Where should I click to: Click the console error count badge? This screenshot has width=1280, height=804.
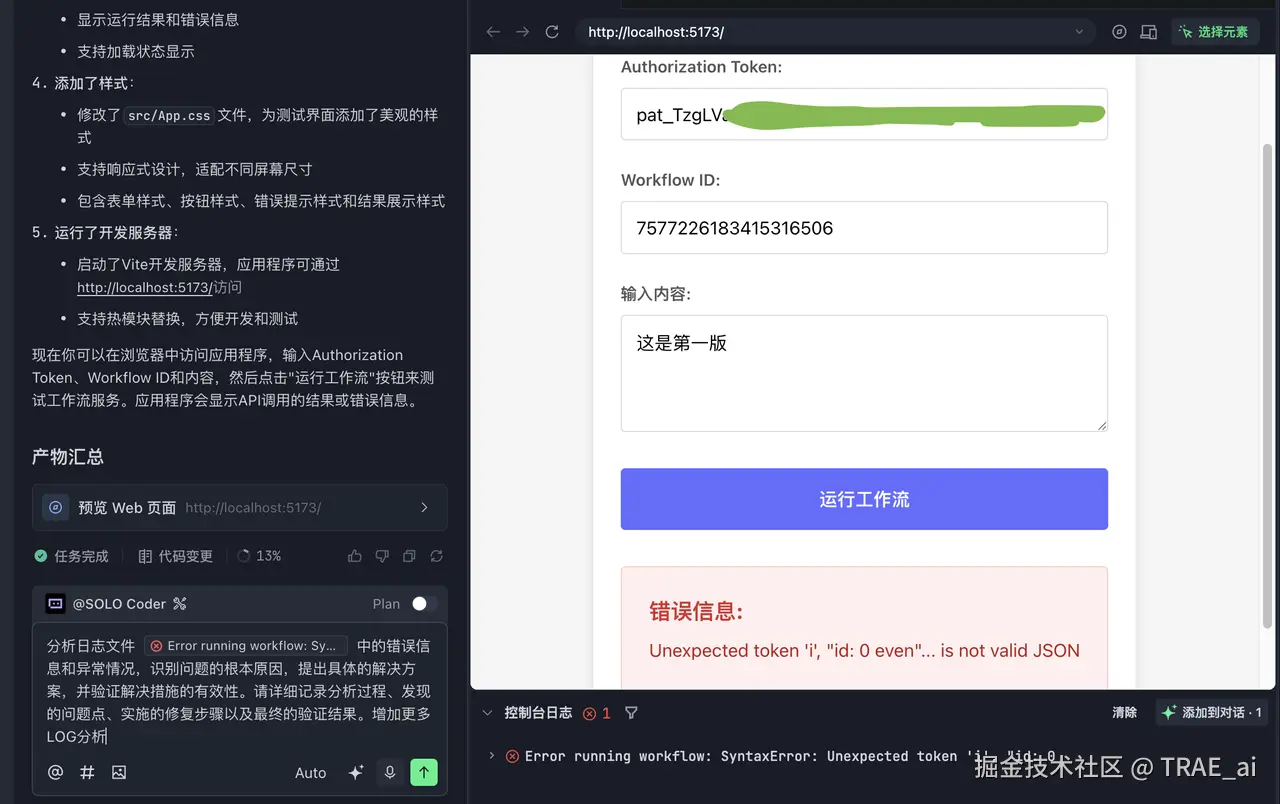coord(597,713)
